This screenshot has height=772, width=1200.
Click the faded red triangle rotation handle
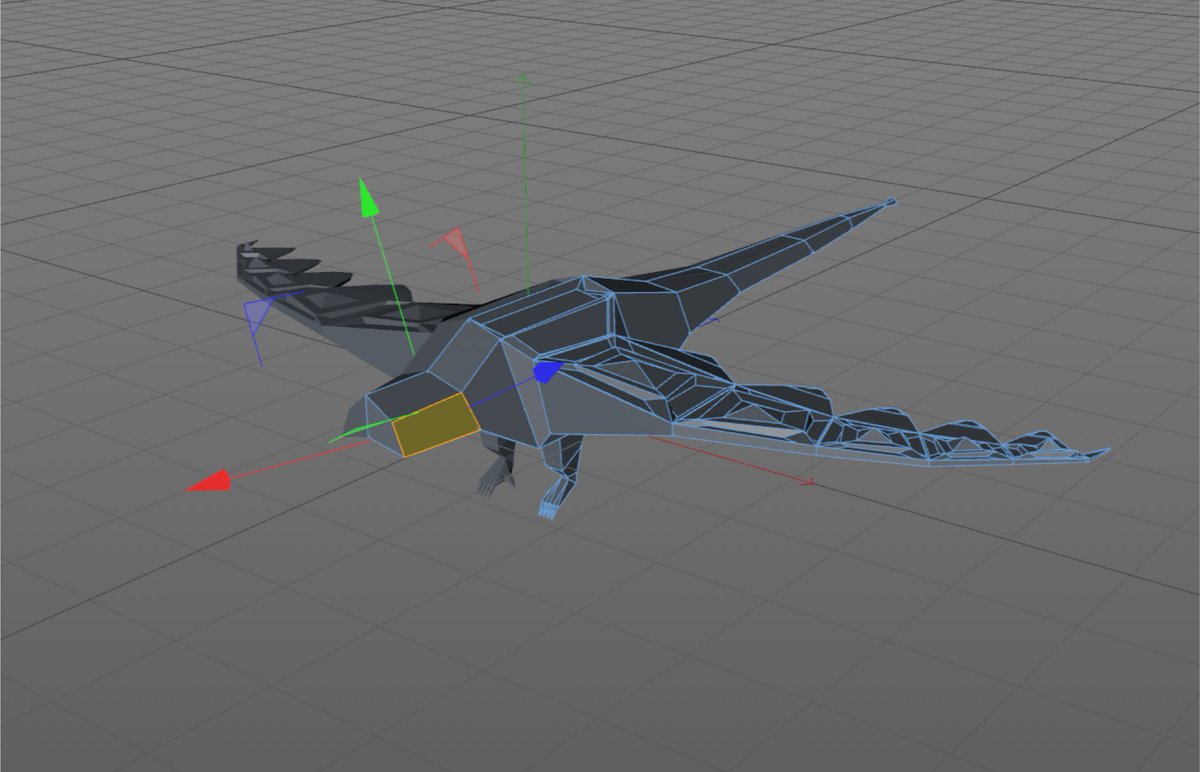(x=453, y=243)
